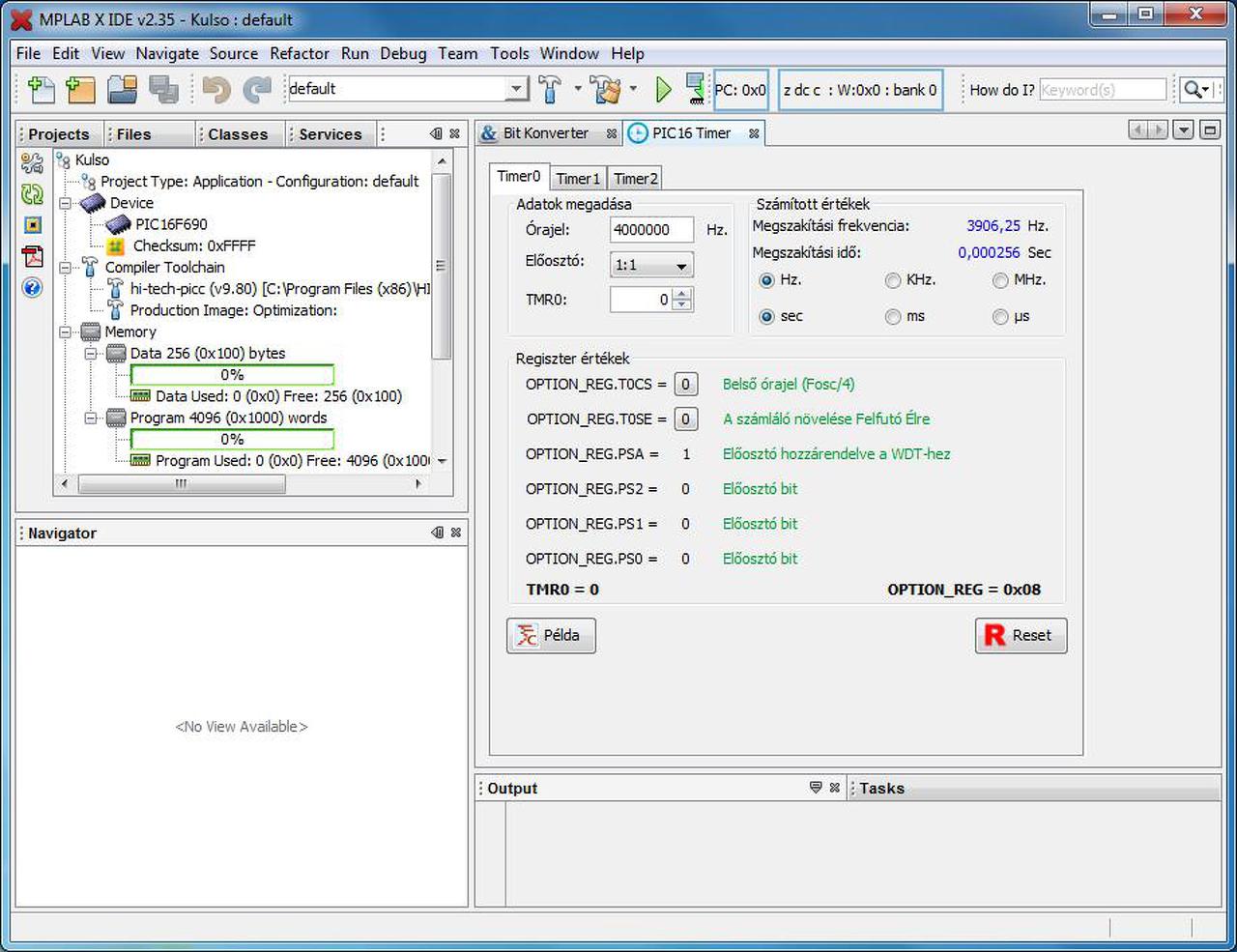This screenshot has height=952, width=1237.
Task: Open the Files panel tab
Action: (x=133, y=134)
